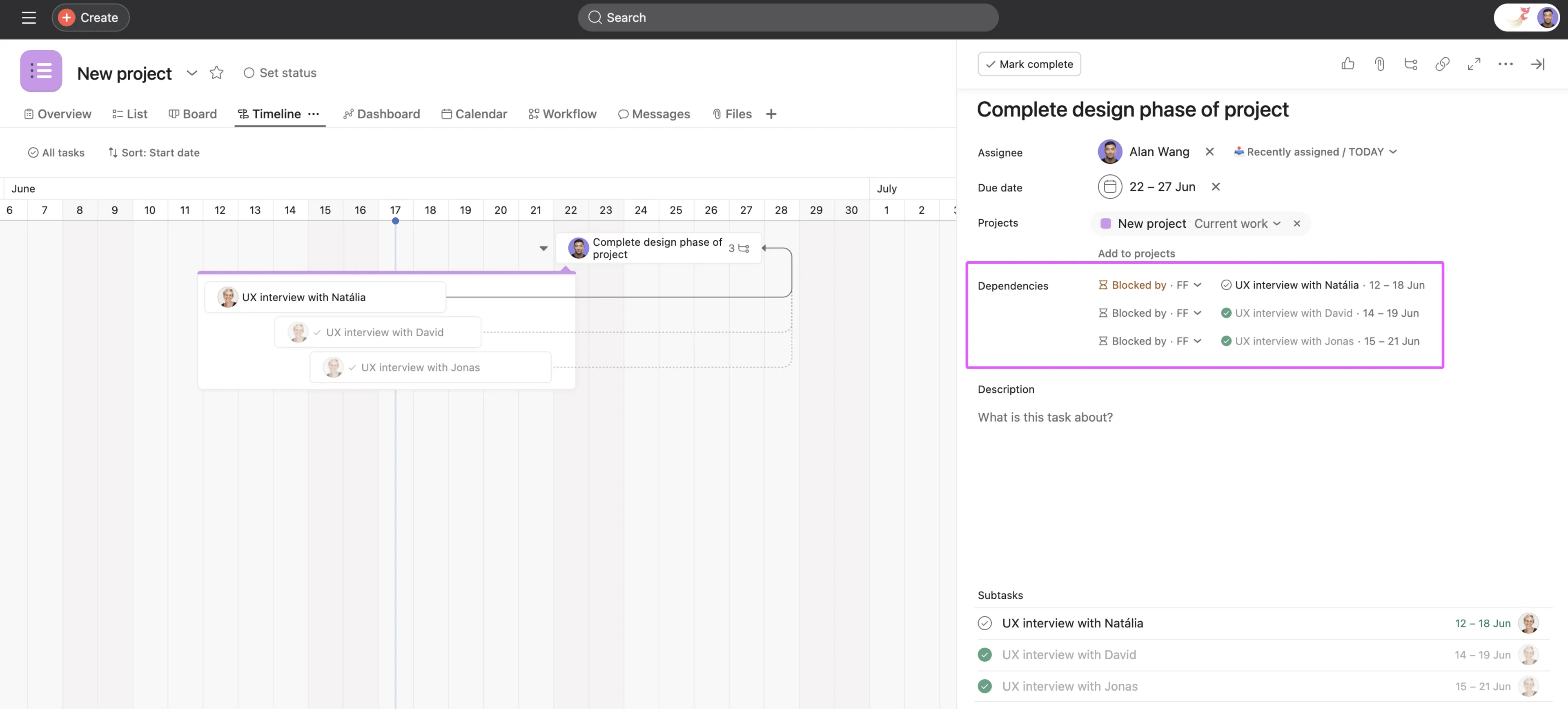This screenshot has width=1568, height=709.
Task: Click the thumbs-up like icon
Action: [x=1347, y=64]
